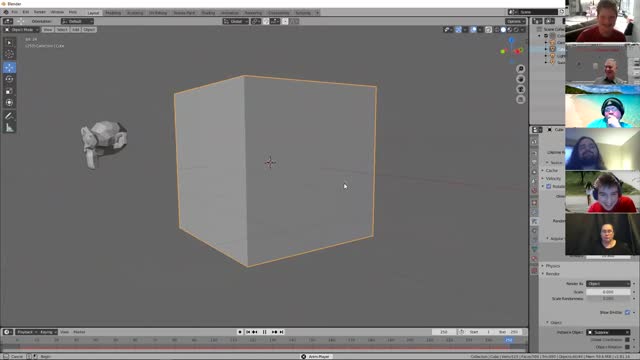Select the Cursor tool
Screen dimensions: 640x360
tap(9, 54)
